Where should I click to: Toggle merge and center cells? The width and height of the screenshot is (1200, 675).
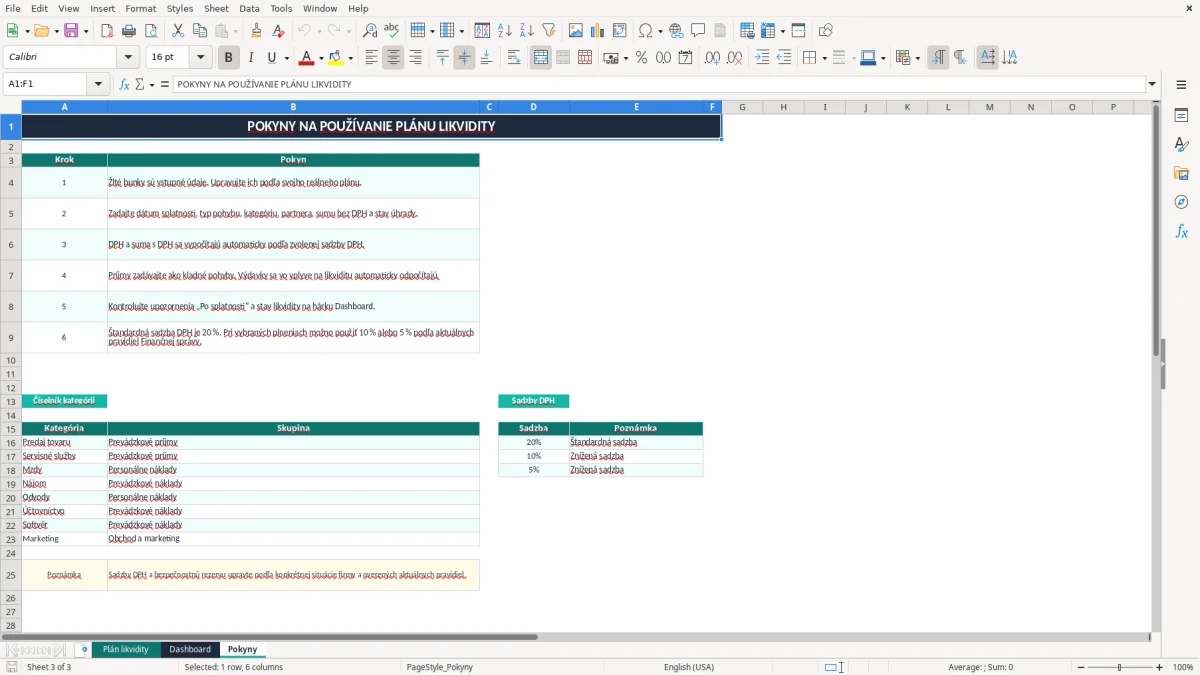541,58
